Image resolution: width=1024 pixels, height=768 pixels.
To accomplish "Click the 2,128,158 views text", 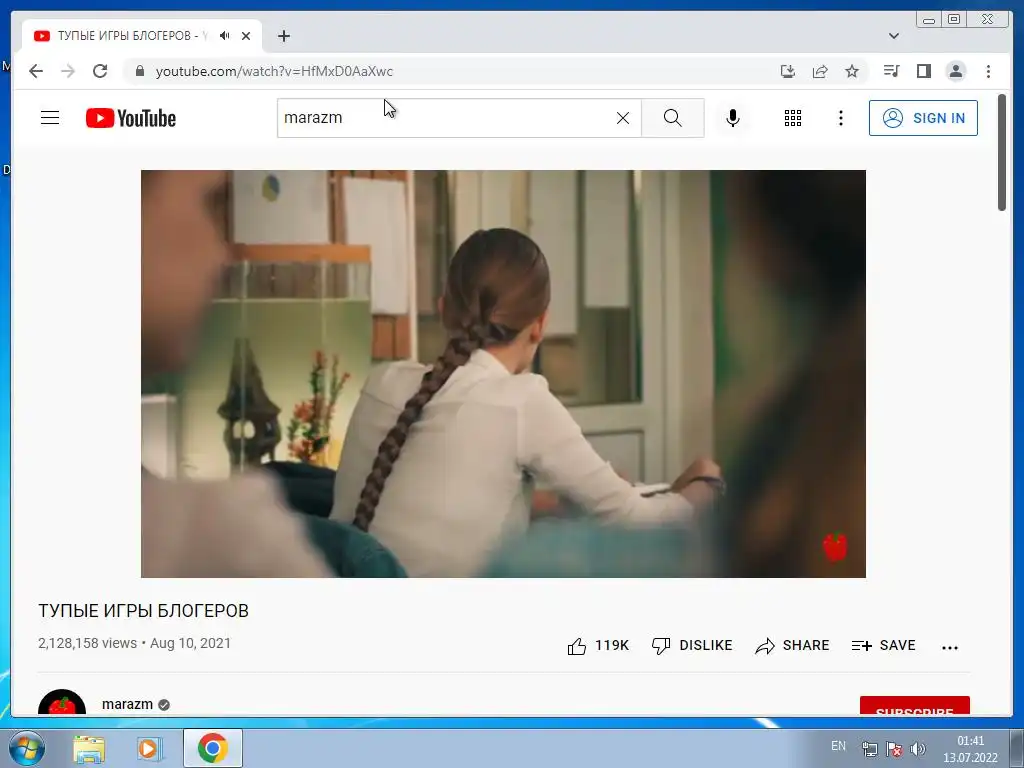I will pos(88,643).
